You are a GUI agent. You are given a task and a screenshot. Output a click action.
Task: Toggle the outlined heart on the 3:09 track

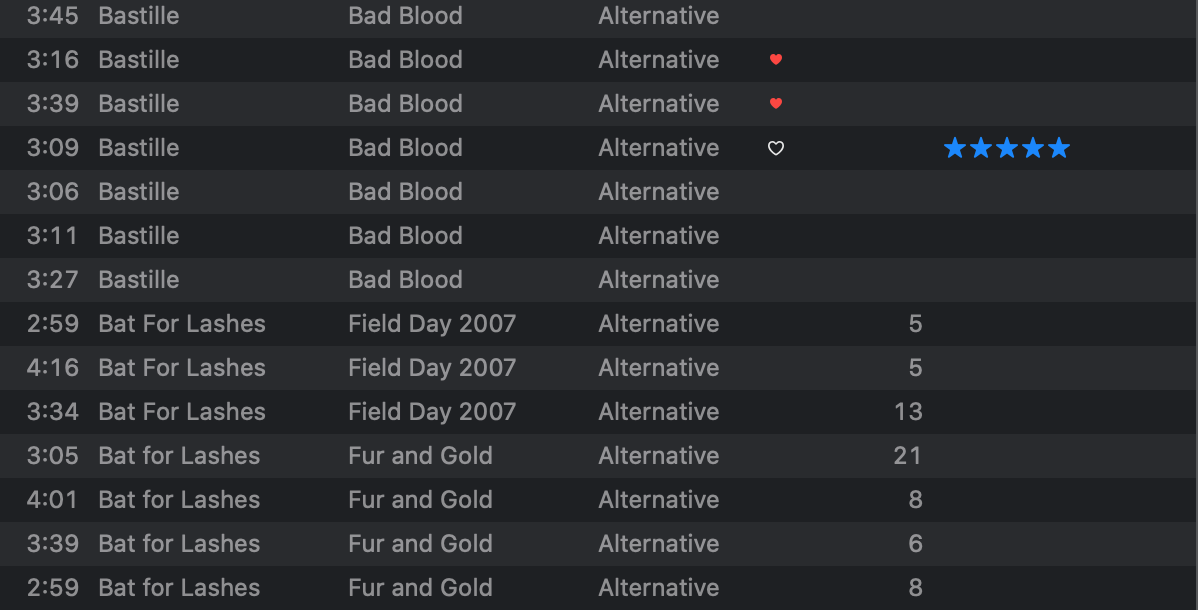coord(775,148)
